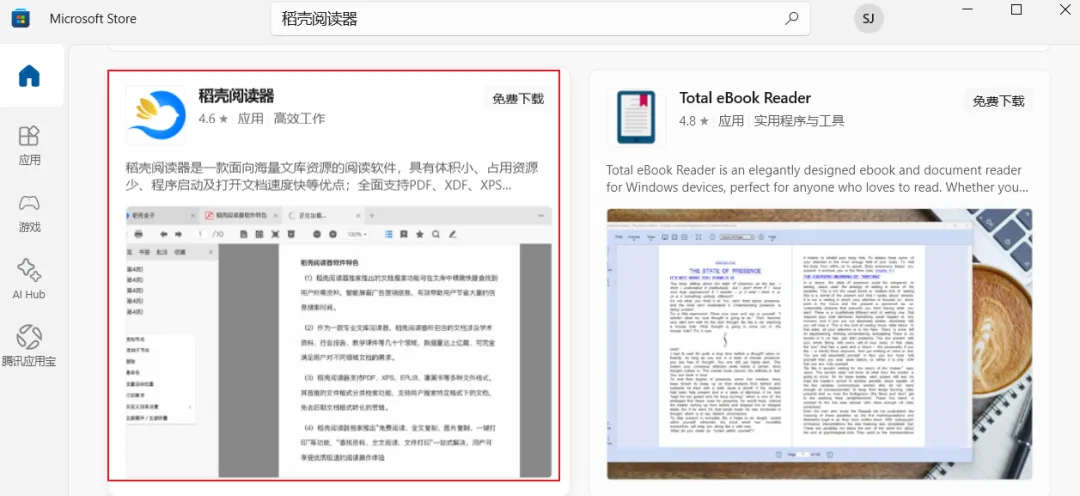1080x496 pixels.
Task: Open AI Hub from the sidebar
Action: [29, 279]
